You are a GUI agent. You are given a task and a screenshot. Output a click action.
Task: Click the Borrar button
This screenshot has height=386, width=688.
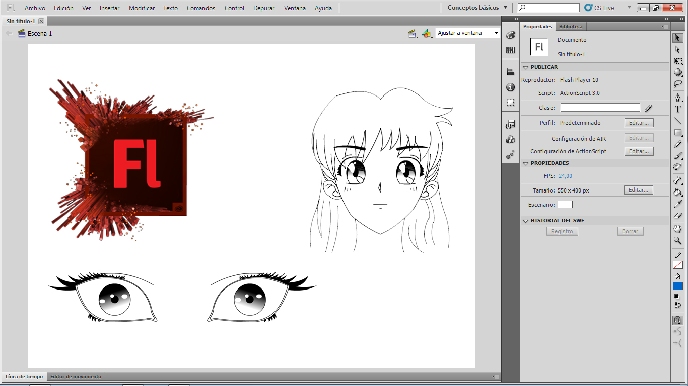click(630, 231)
